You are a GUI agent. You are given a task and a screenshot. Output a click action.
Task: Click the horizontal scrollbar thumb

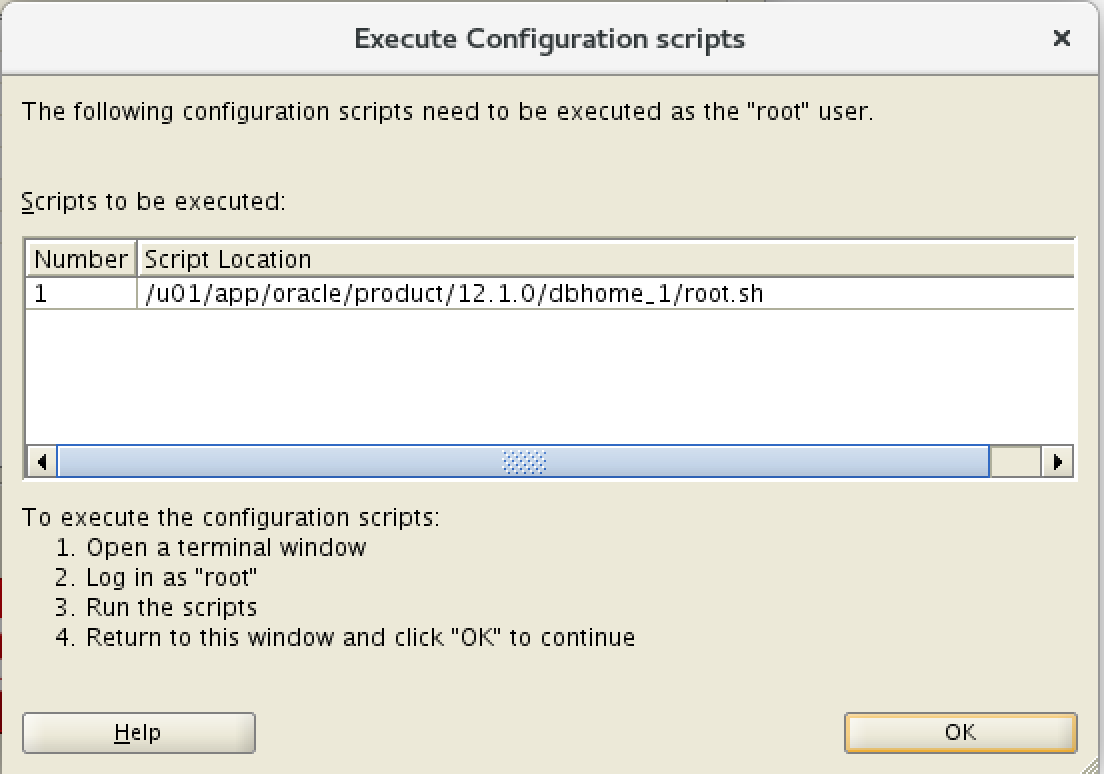[523, 462]
